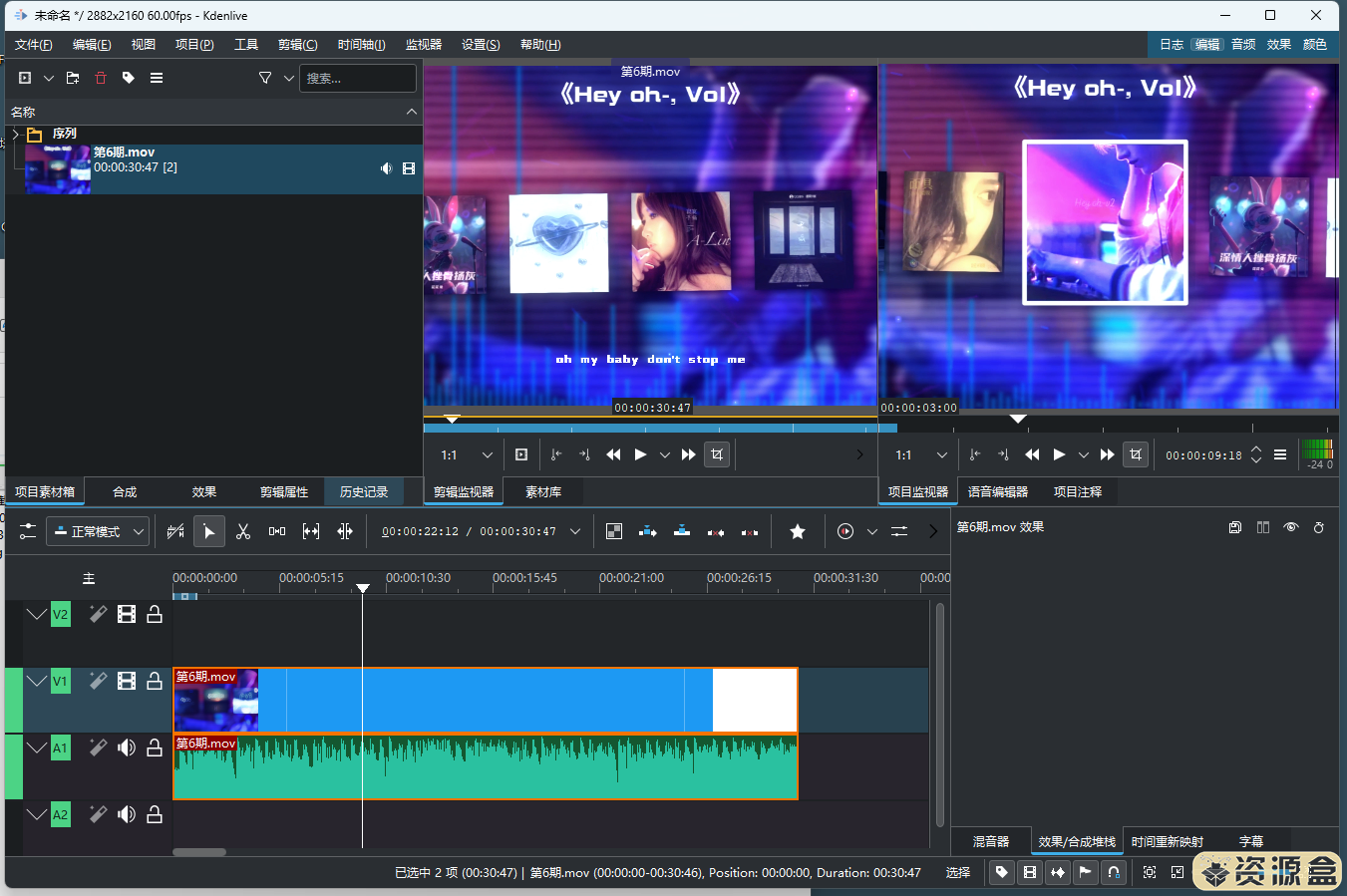1347x896 pixels.
Task: Set zone in point in clip monitor
Action: coord(556,454)
